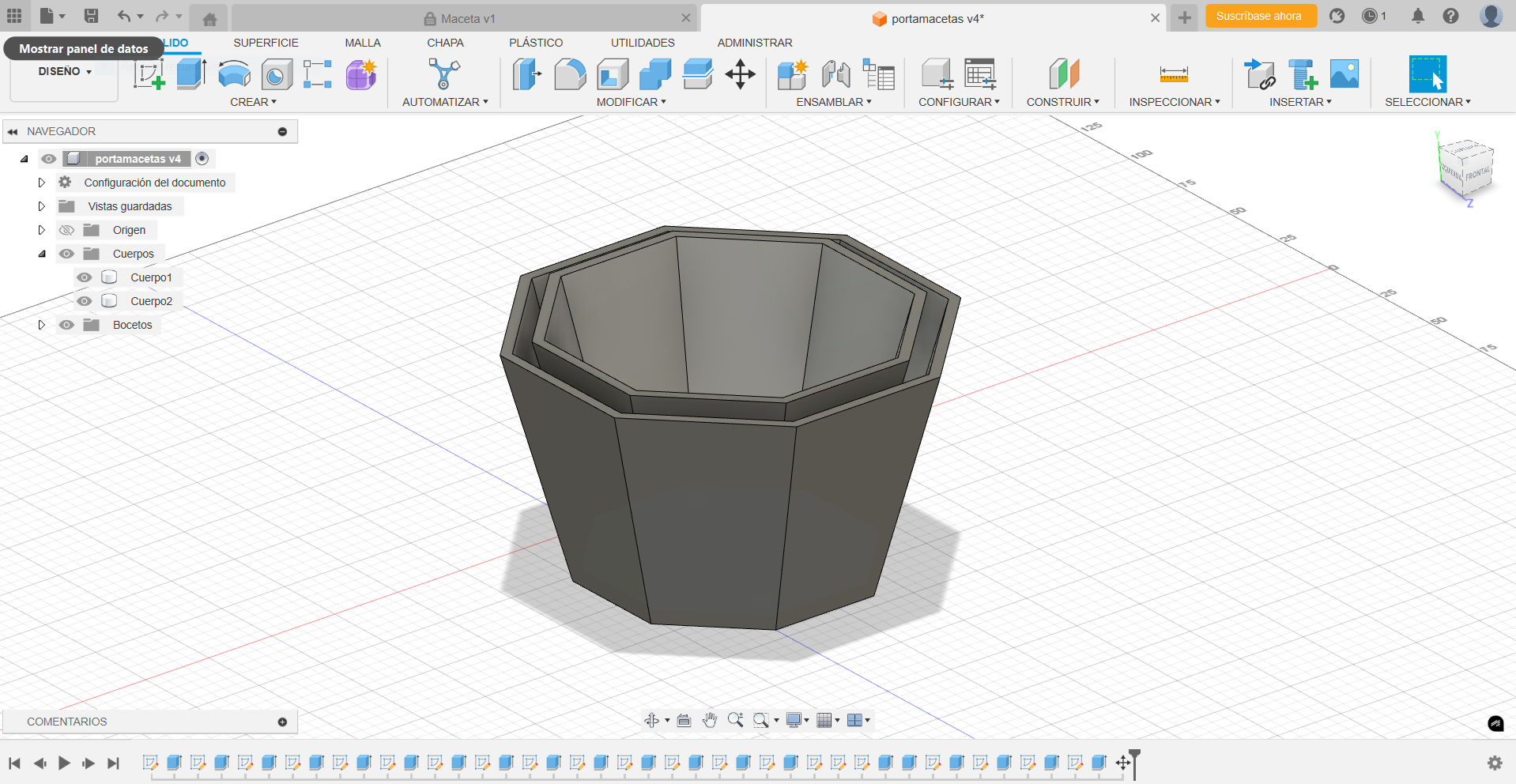The image size is (1516, 784).
Task: Click the Insert Derive icon
Action: point(1260,74)
